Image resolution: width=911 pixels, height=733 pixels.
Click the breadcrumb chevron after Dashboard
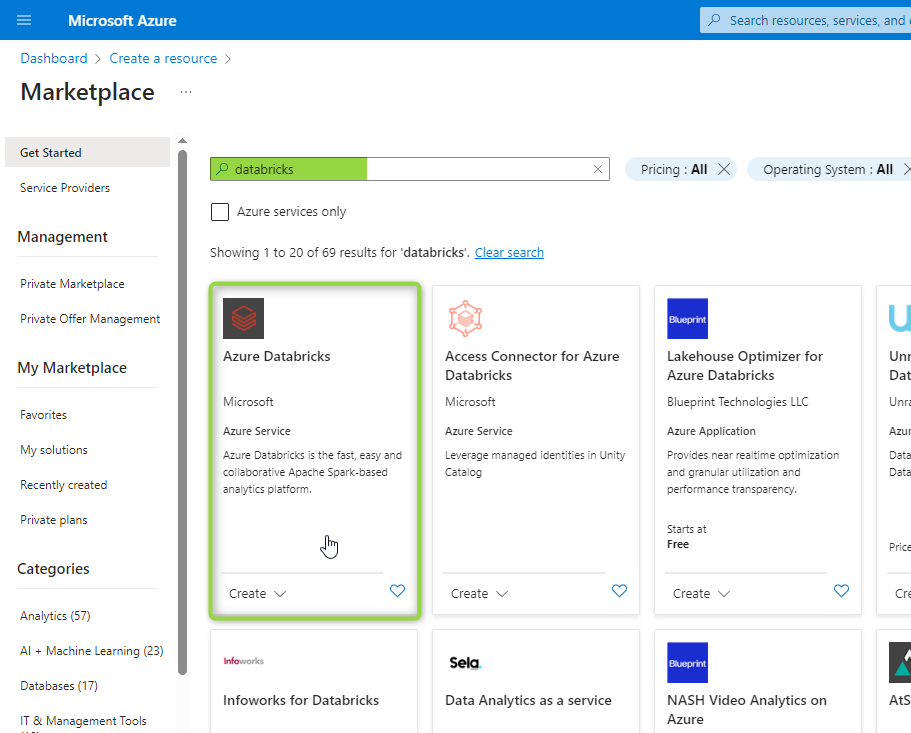(x=98, y=59)
